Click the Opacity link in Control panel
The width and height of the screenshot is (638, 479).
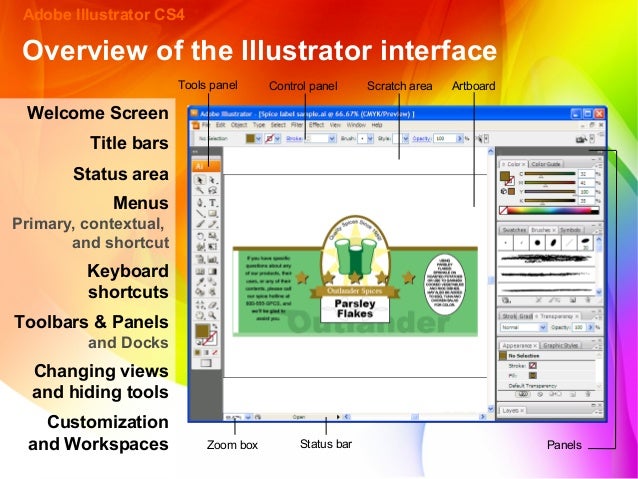421,139
